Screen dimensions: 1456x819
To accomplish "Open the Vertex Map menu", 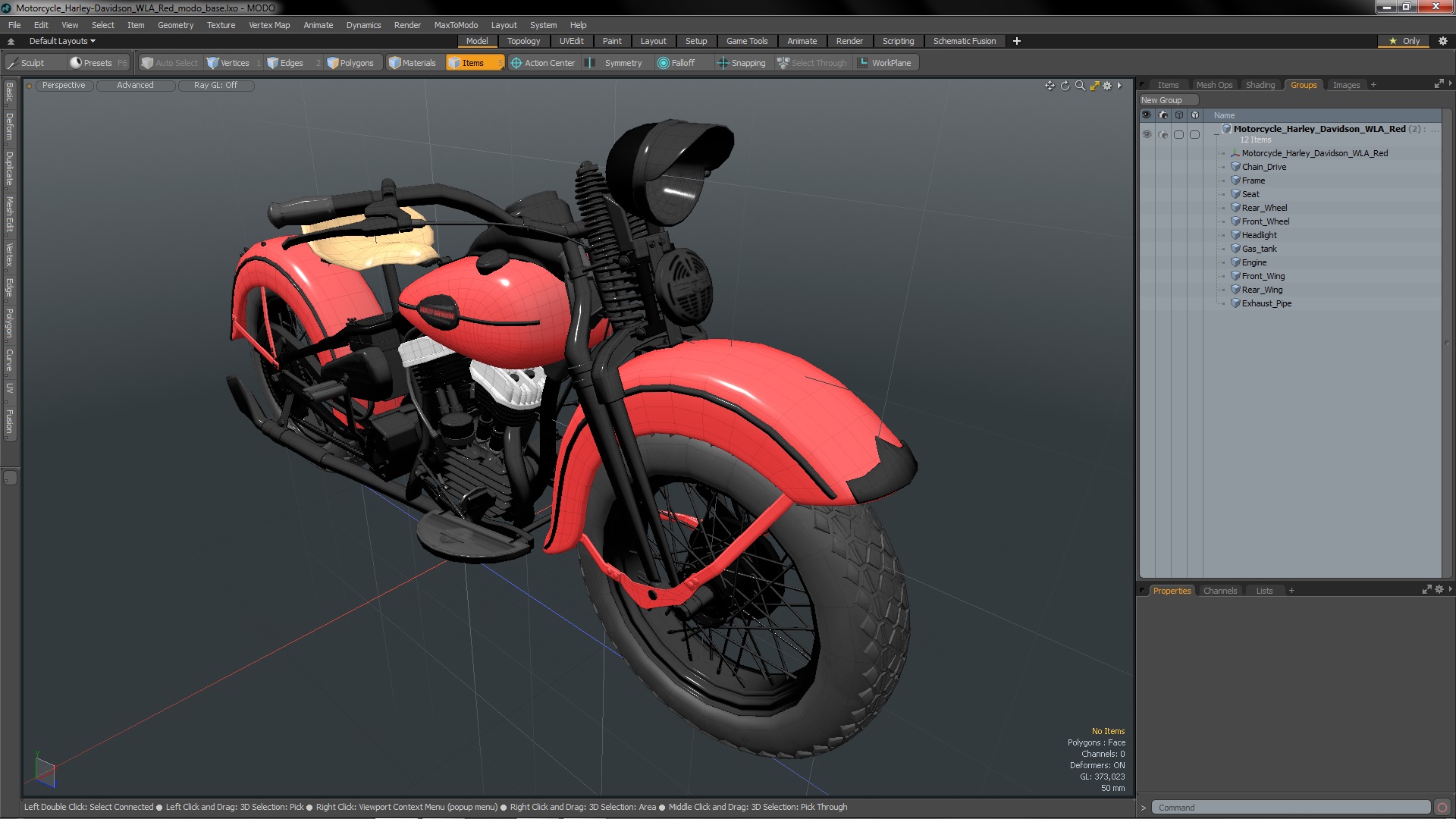I will [269, 25].
